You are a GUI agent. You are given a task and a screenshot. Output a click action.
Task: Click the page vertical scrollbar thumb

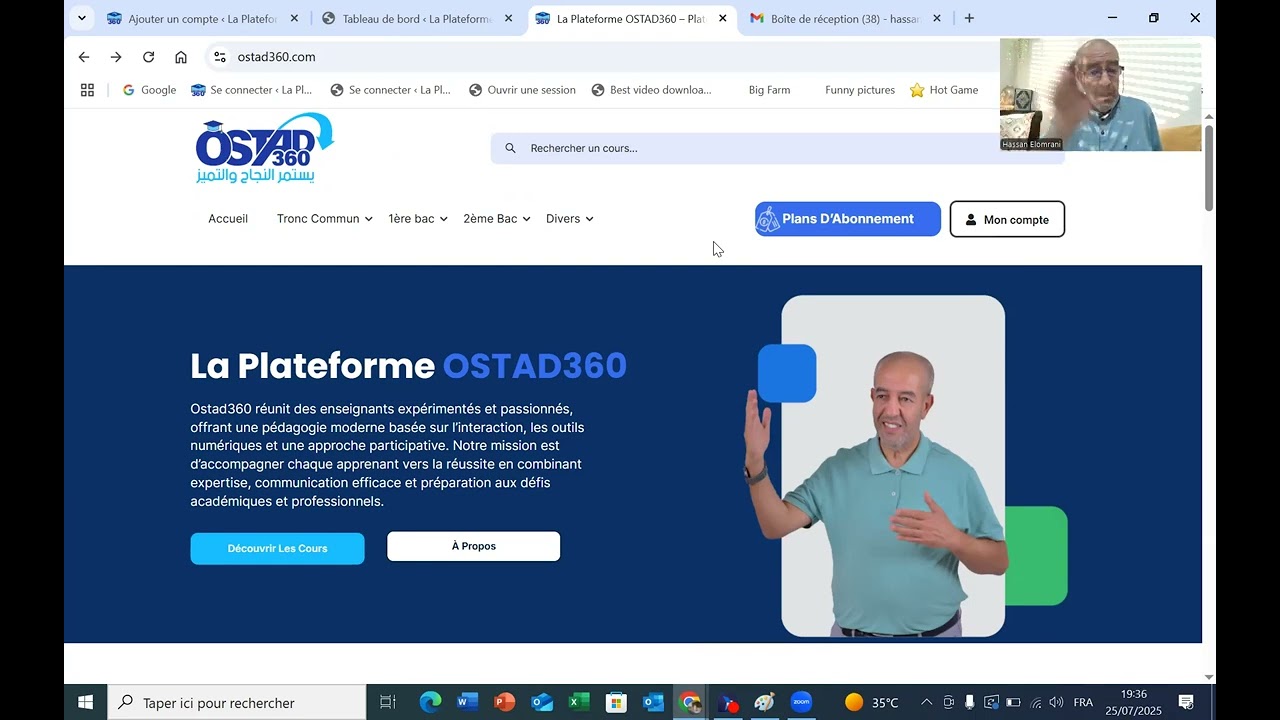point(1209,168)
